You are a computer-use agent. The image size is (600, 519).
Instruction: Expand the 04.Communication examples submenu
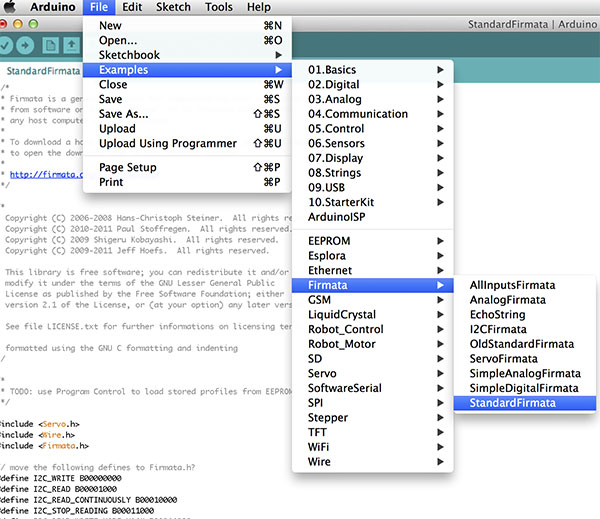pyautogui.click(x=358, y=114)
